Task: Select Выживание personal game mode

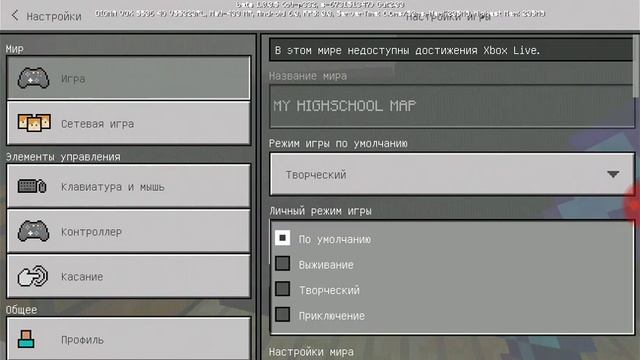Action: 282,264
